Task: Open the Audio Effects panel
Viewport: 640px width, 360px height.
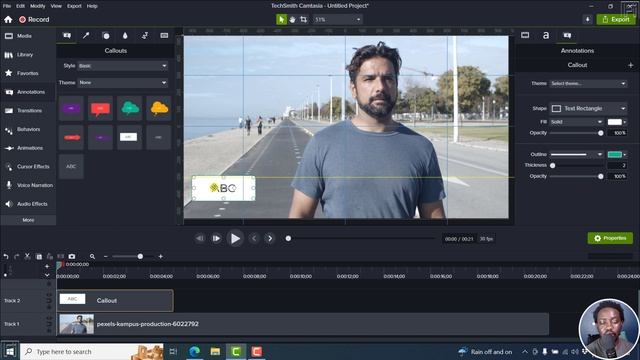Action: pyautogui.click(x=28, y=204)
